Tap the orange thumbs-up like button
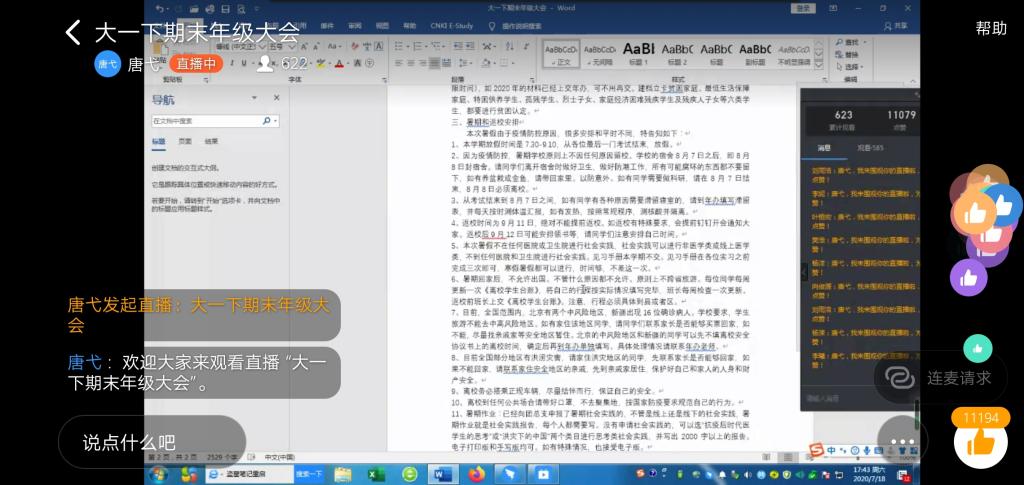Image resolution: width=1024 pixels, height=485 pixels. point(980,443)
